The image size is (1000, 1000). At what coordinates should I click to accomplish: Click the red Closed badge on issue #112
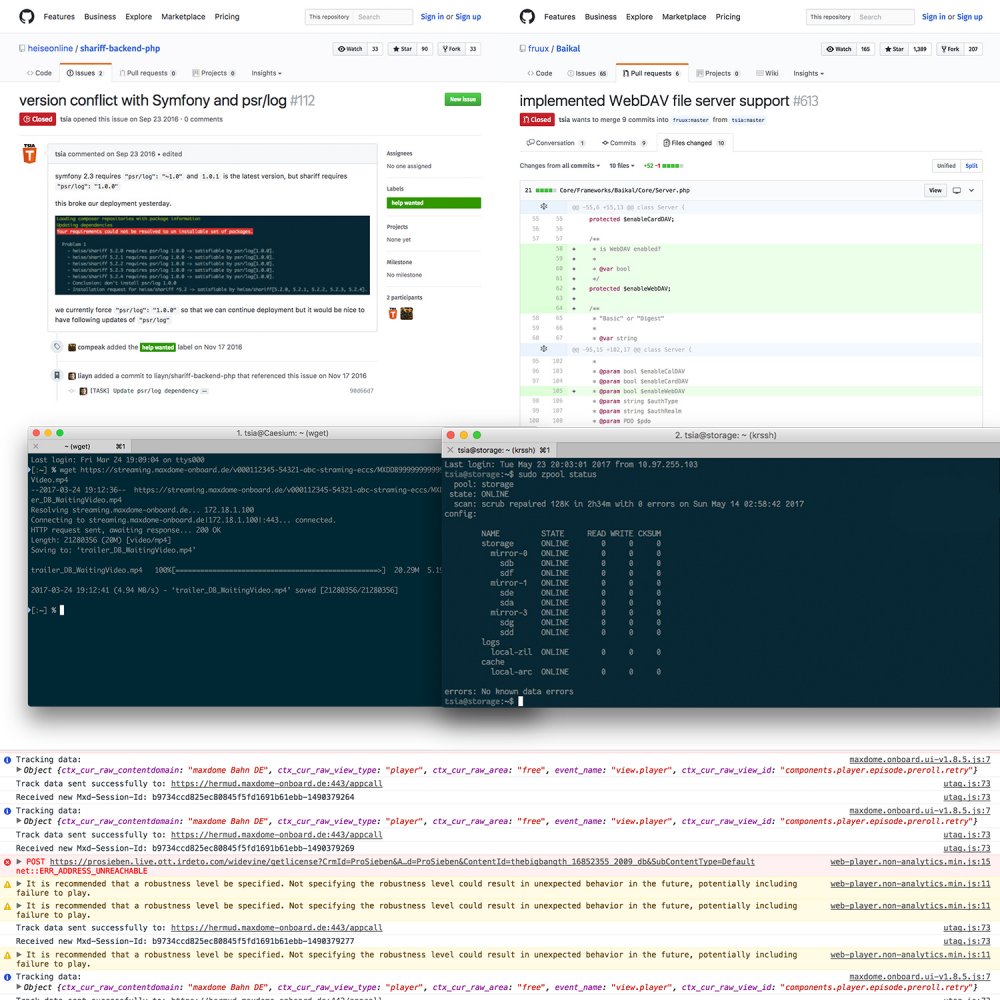38,119
